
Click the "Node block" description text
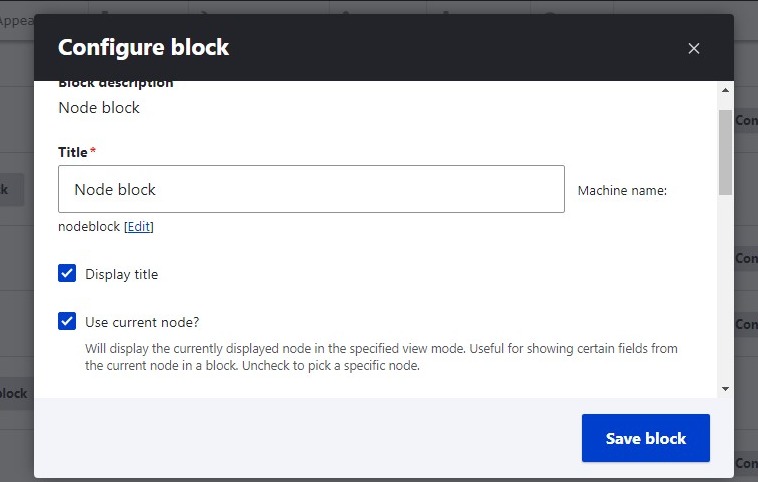99,107
